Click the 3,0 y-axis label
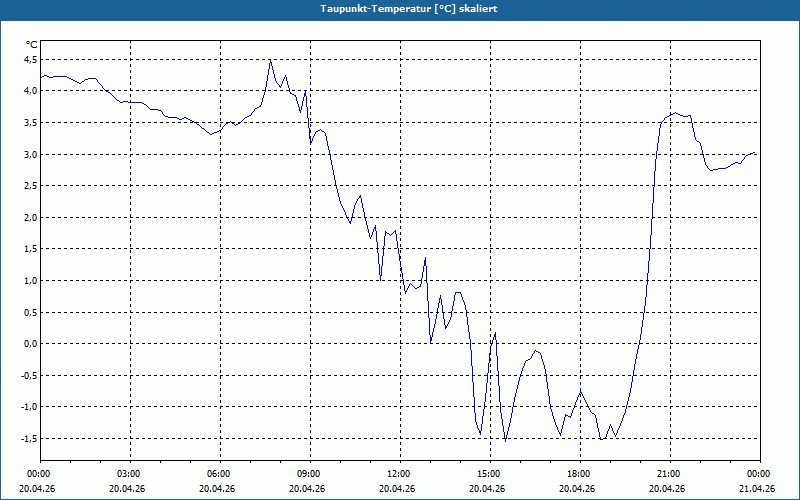The width and height of the screenshot is (800, 500). [30, 154]
